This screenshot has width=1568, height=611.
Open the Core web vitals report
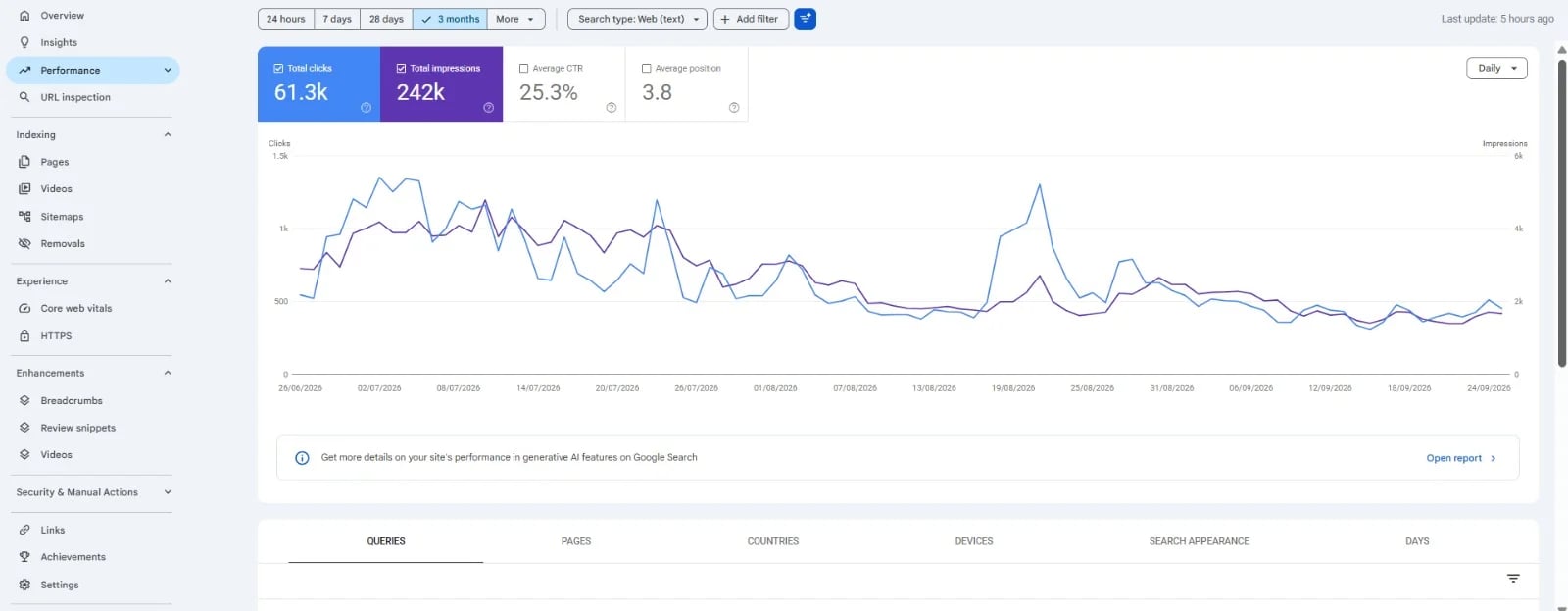(76, 308)
